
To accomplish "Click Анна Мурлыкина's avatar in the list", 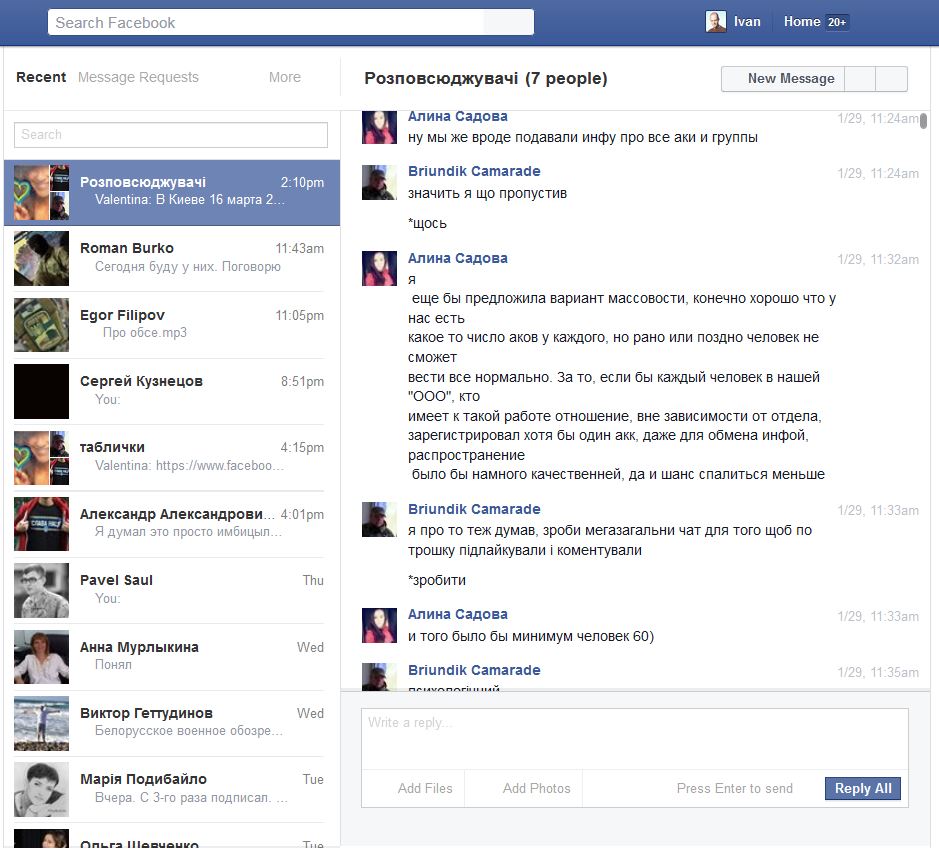I will pyautogui.click(x=41, y=657).
